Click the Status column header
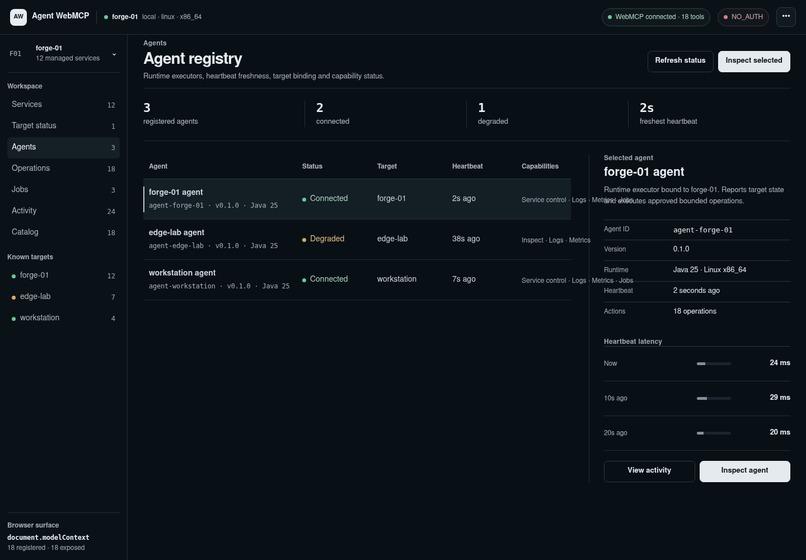This screenshot has width=806, height=560. tap(312, 167)
